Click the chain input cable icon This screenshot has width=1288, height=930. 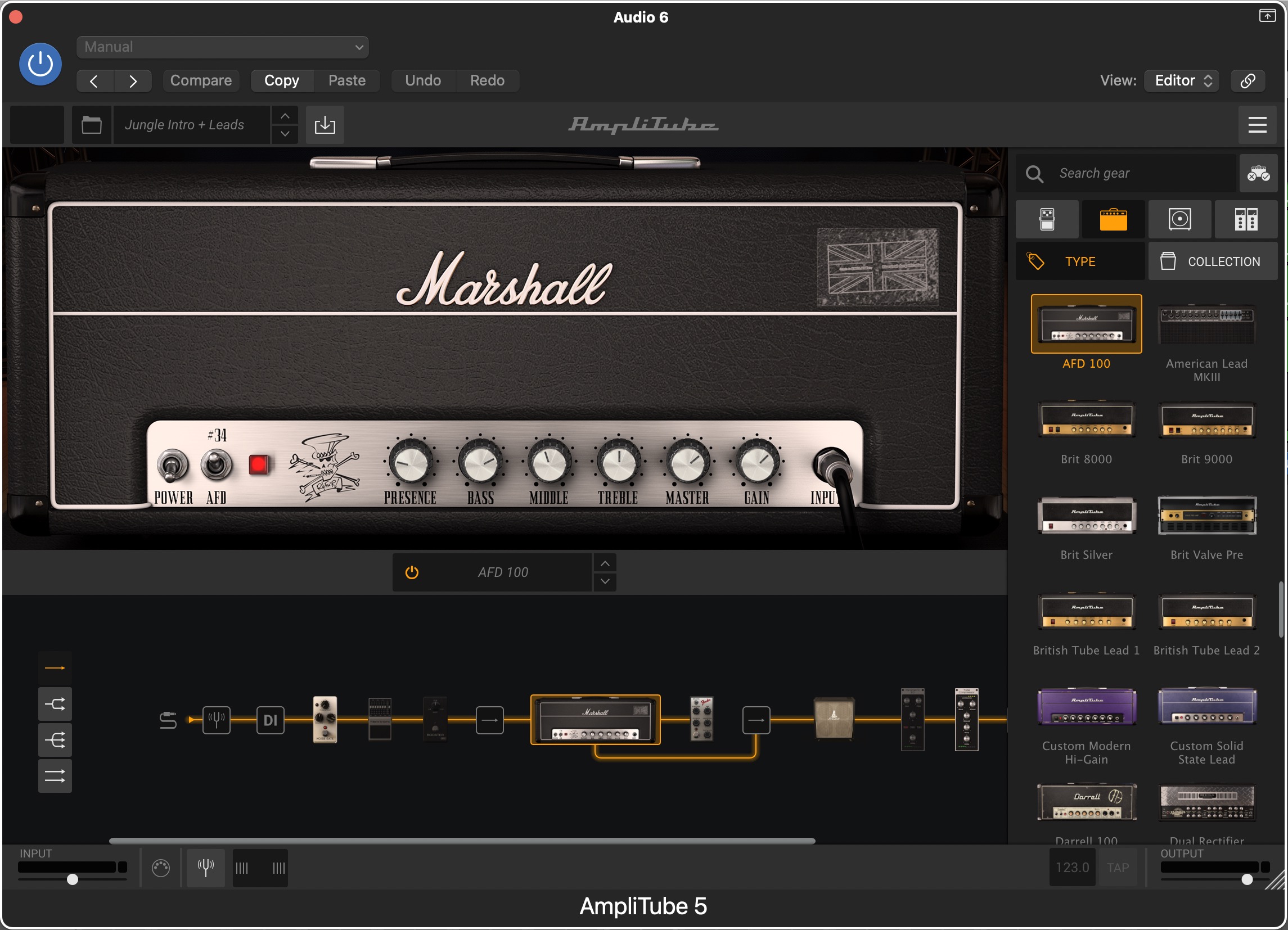point(168,720)
